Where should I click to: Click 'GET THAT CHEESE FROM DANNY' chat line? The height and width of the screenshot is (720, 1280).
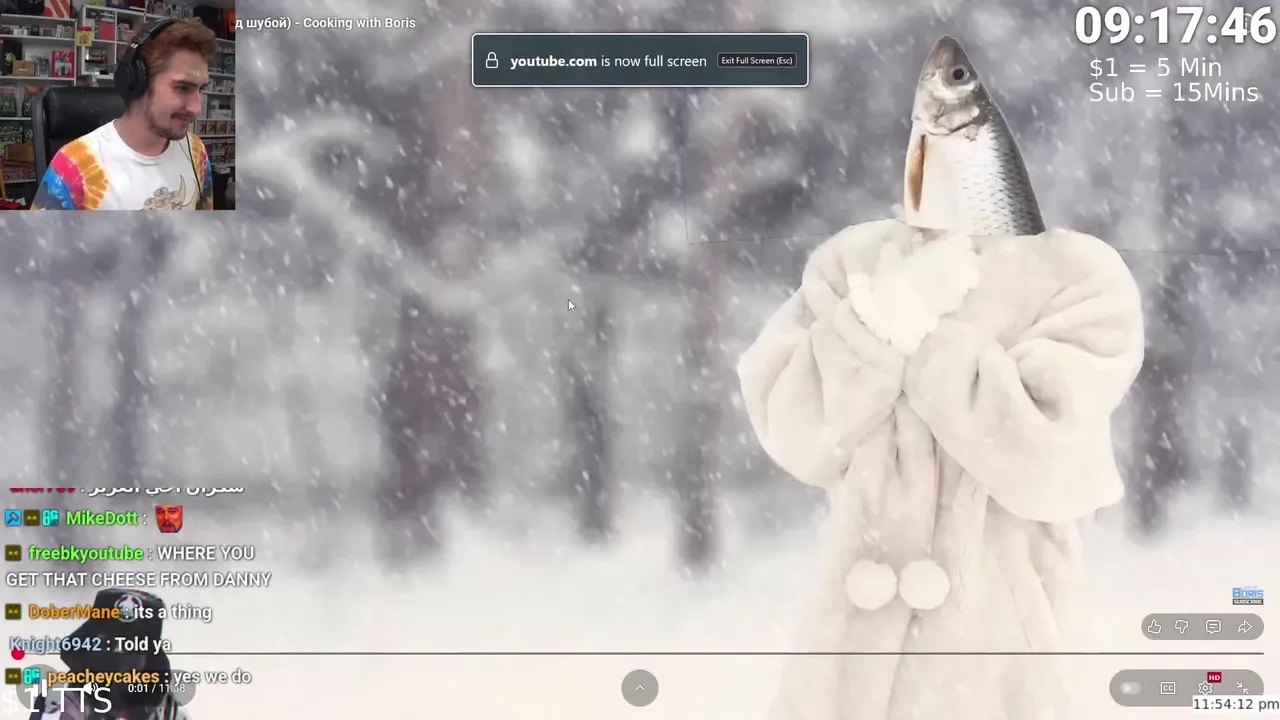[138, 580]
